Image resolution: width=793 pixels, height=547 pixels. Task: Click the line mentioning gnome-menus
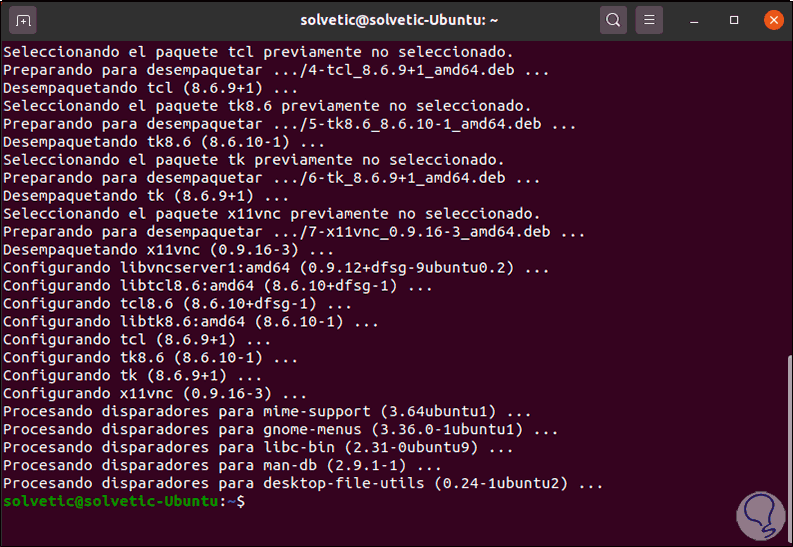(280, 430)
